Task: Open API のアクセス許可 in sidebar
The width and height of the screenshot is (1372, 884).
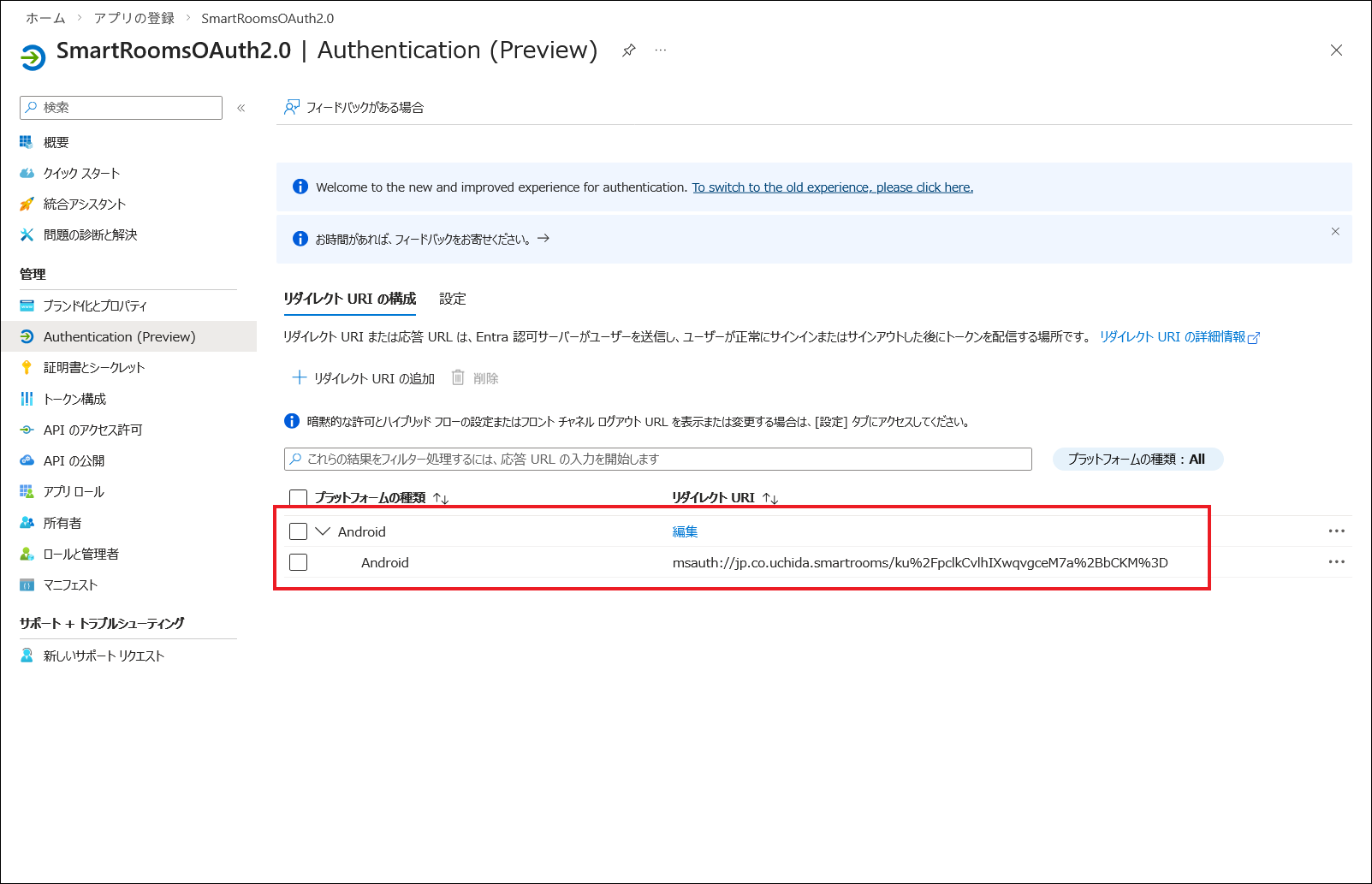Action: pos(92,430)
